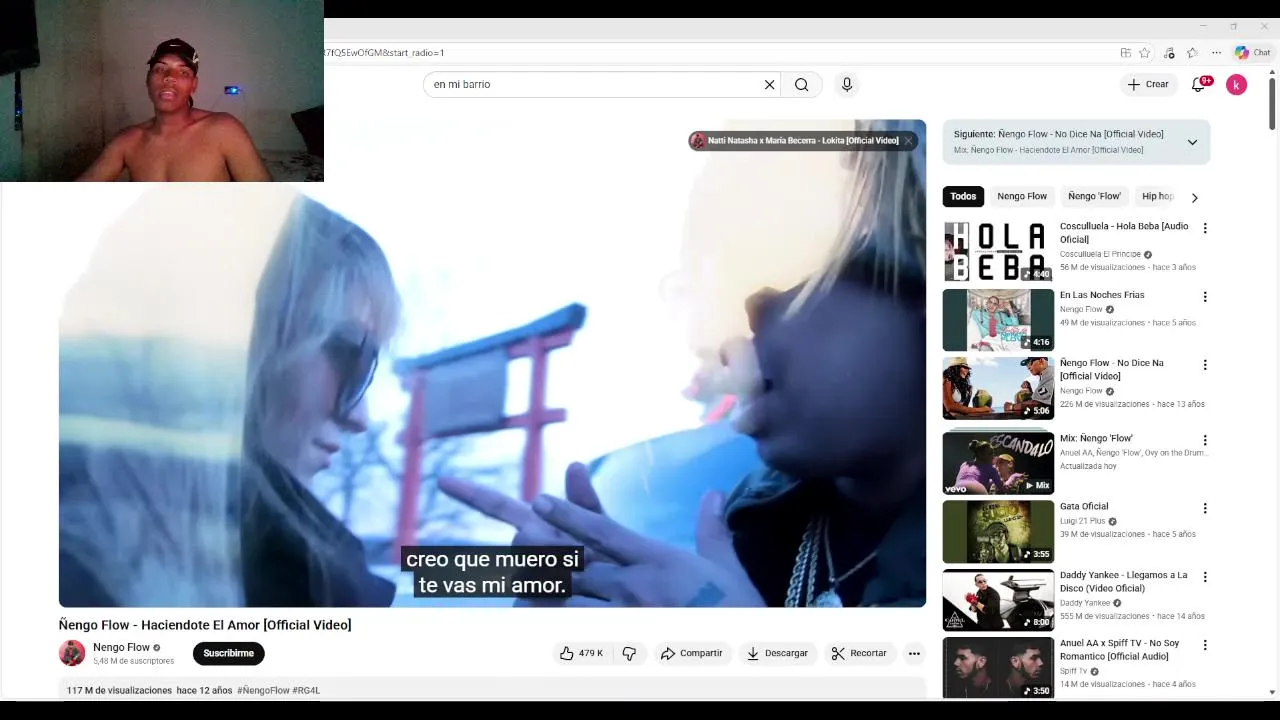The height and width of the screenshot is (720, 1280).
Task: Open the En Las Noches Frias thumbnail
Action: (x=998, y=320)
